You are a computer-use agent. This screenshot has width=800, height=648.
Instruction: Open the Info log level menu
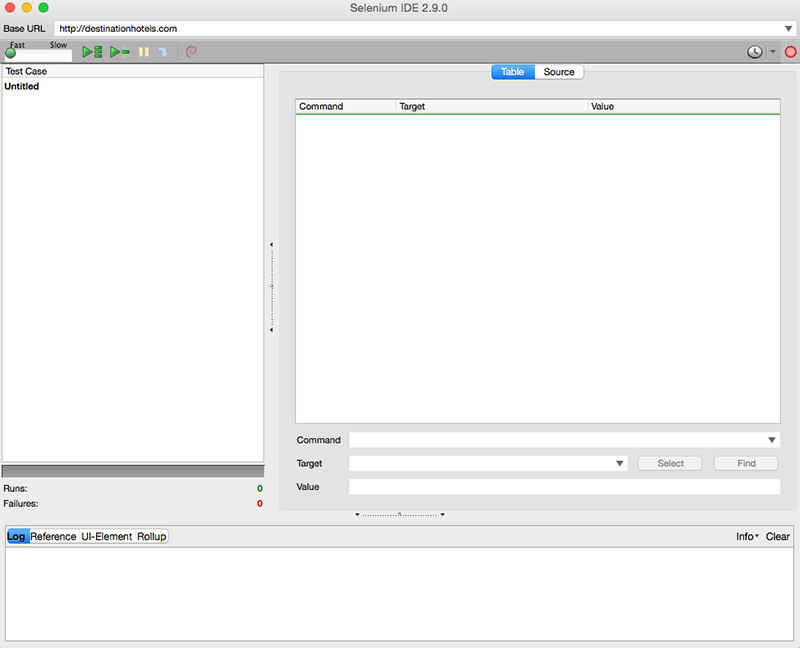(x=746, y=536)
